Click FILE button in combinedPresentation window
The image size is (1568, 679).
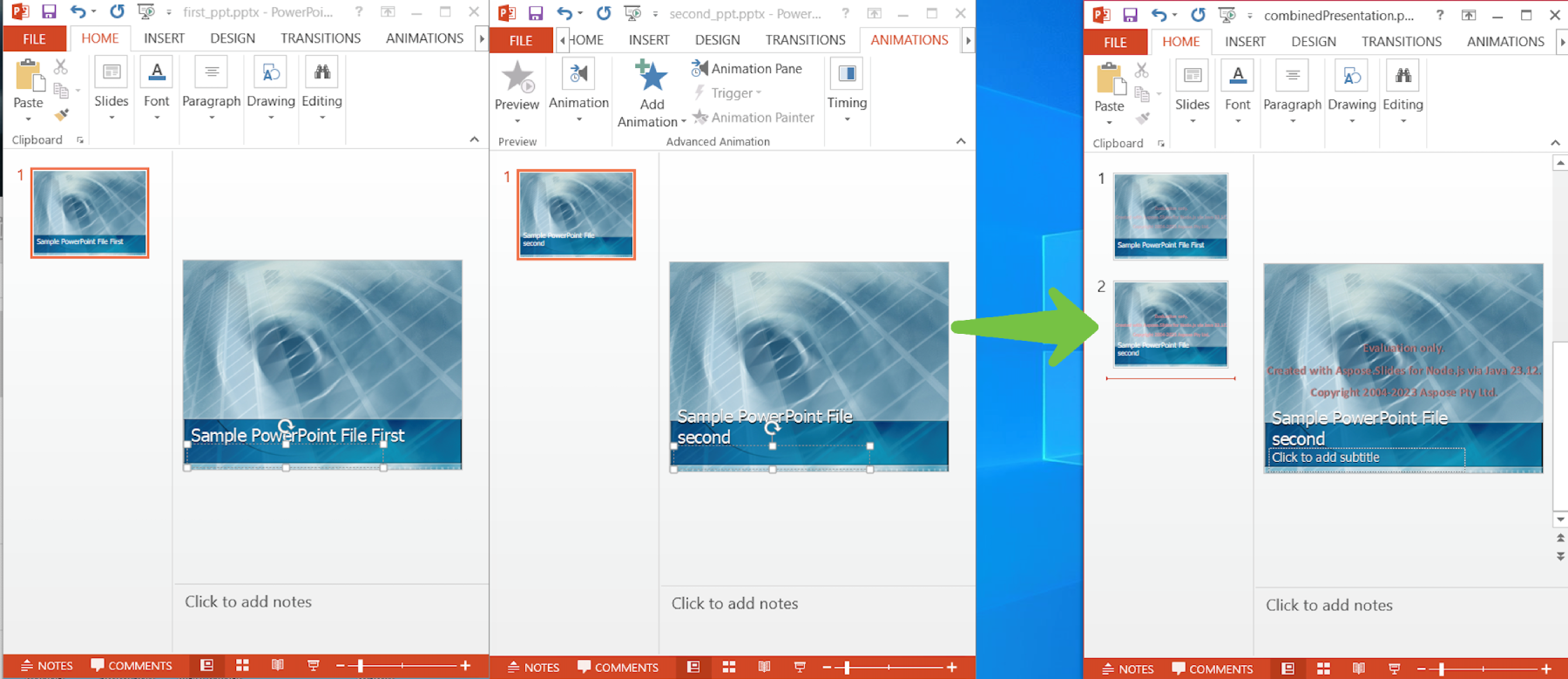click(x=1115, y=42)
